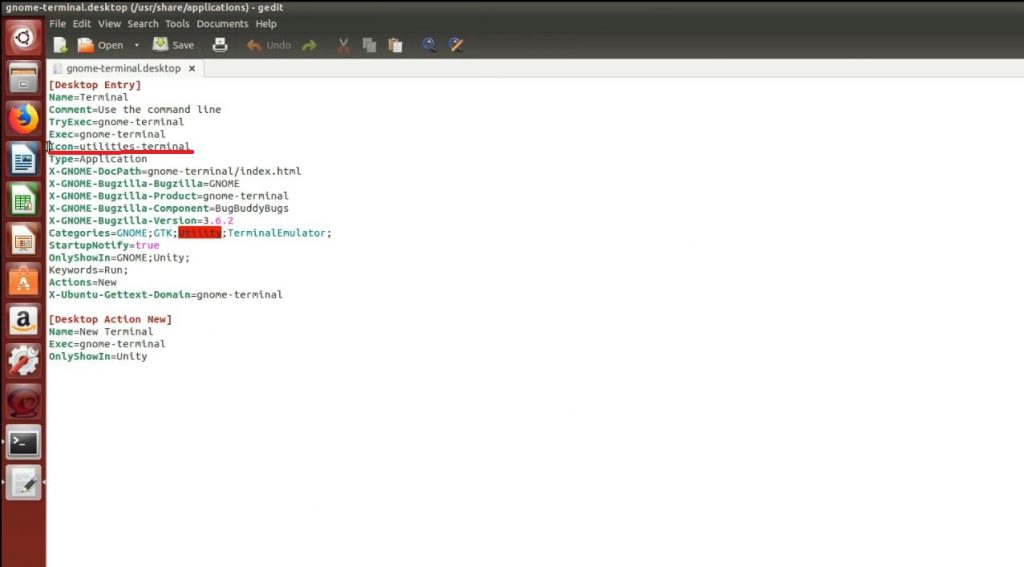Screen dimensions: 1024x567
Task: Click the Type=Application line
Action: pyautogui.click(x=98, y=159)
